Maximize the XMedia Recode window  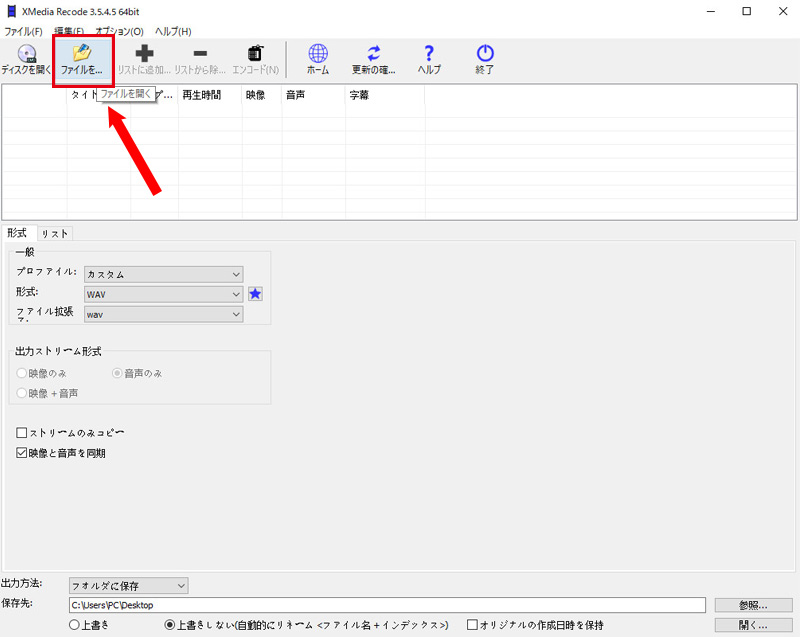pos(746,11)
